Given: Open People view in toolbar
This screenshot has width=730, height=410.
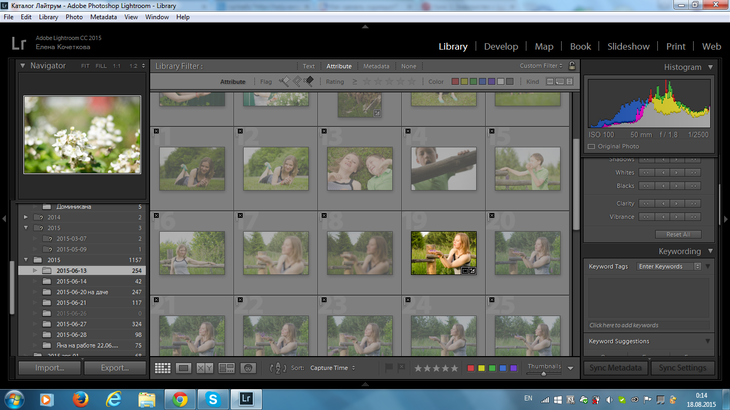Looking at the screenshot, I should point(249,368).
